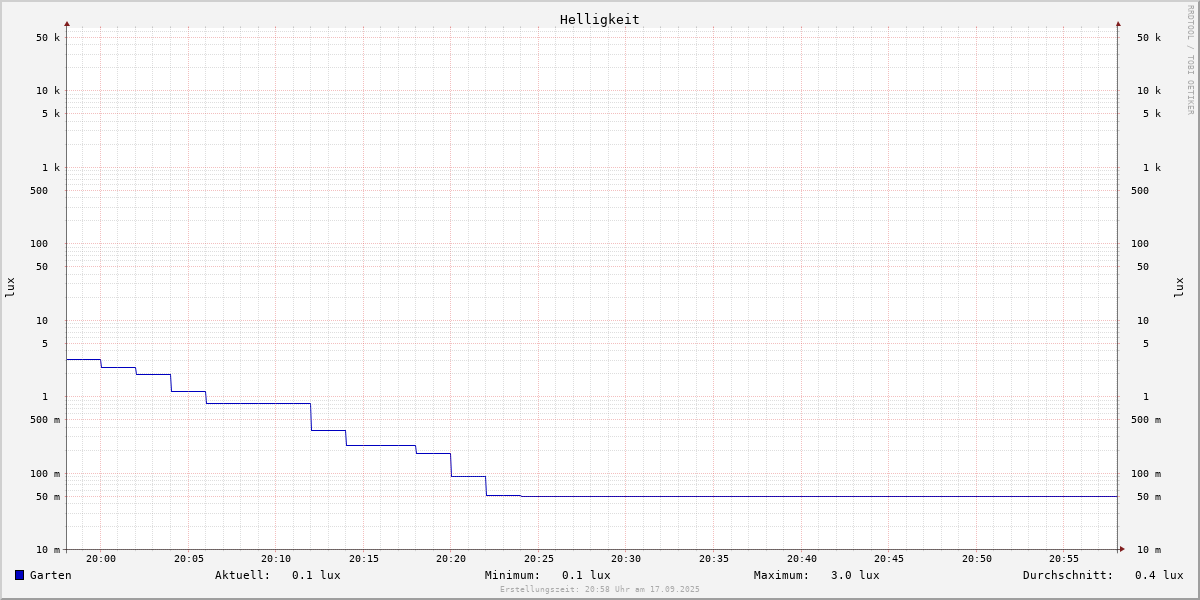Click the 10 m label on right axis
The height and width of the screenshot is (600, 1200).
click(x=1149, y=550)
